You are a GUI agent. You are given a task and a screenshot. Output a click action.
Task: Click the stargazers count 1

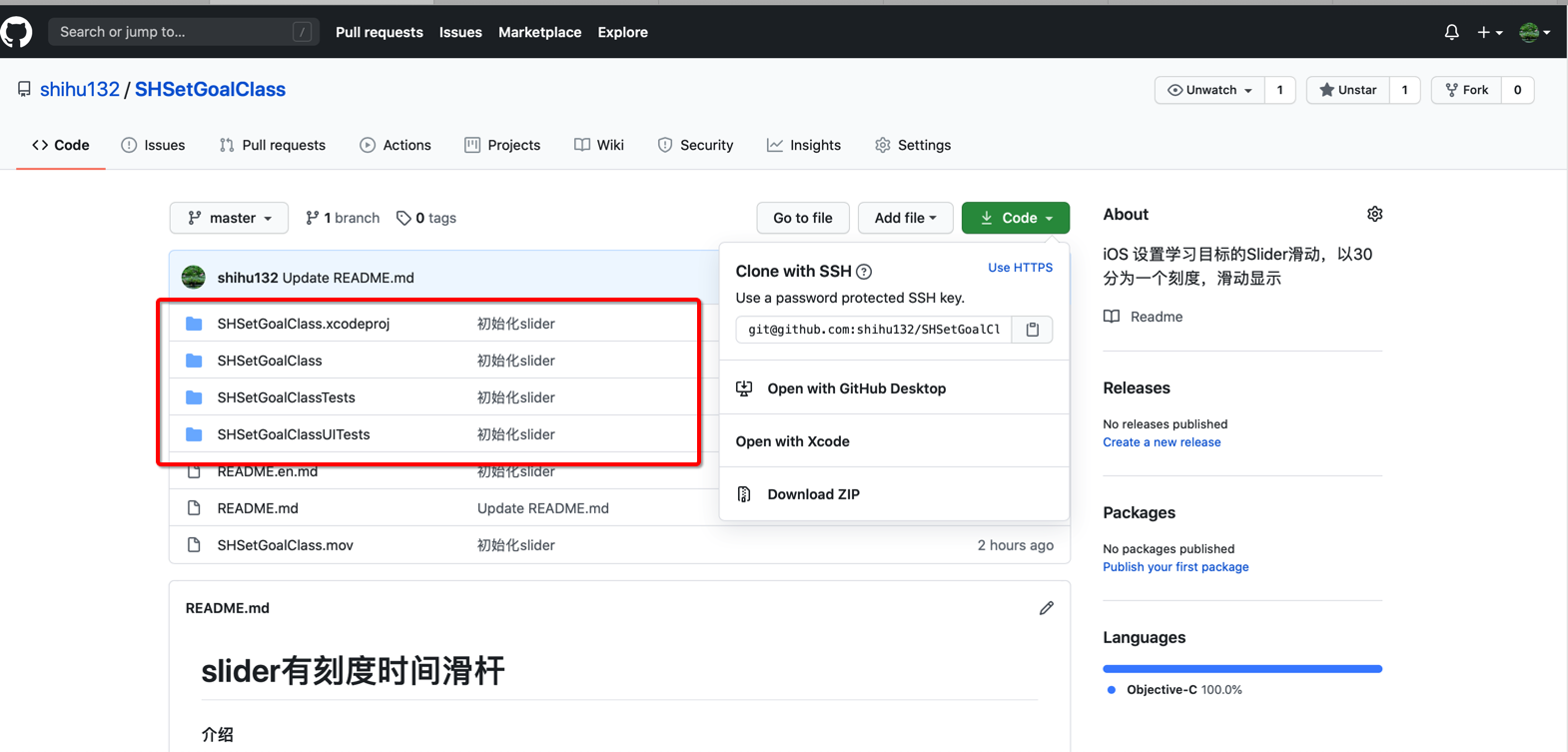[1404, 90]
